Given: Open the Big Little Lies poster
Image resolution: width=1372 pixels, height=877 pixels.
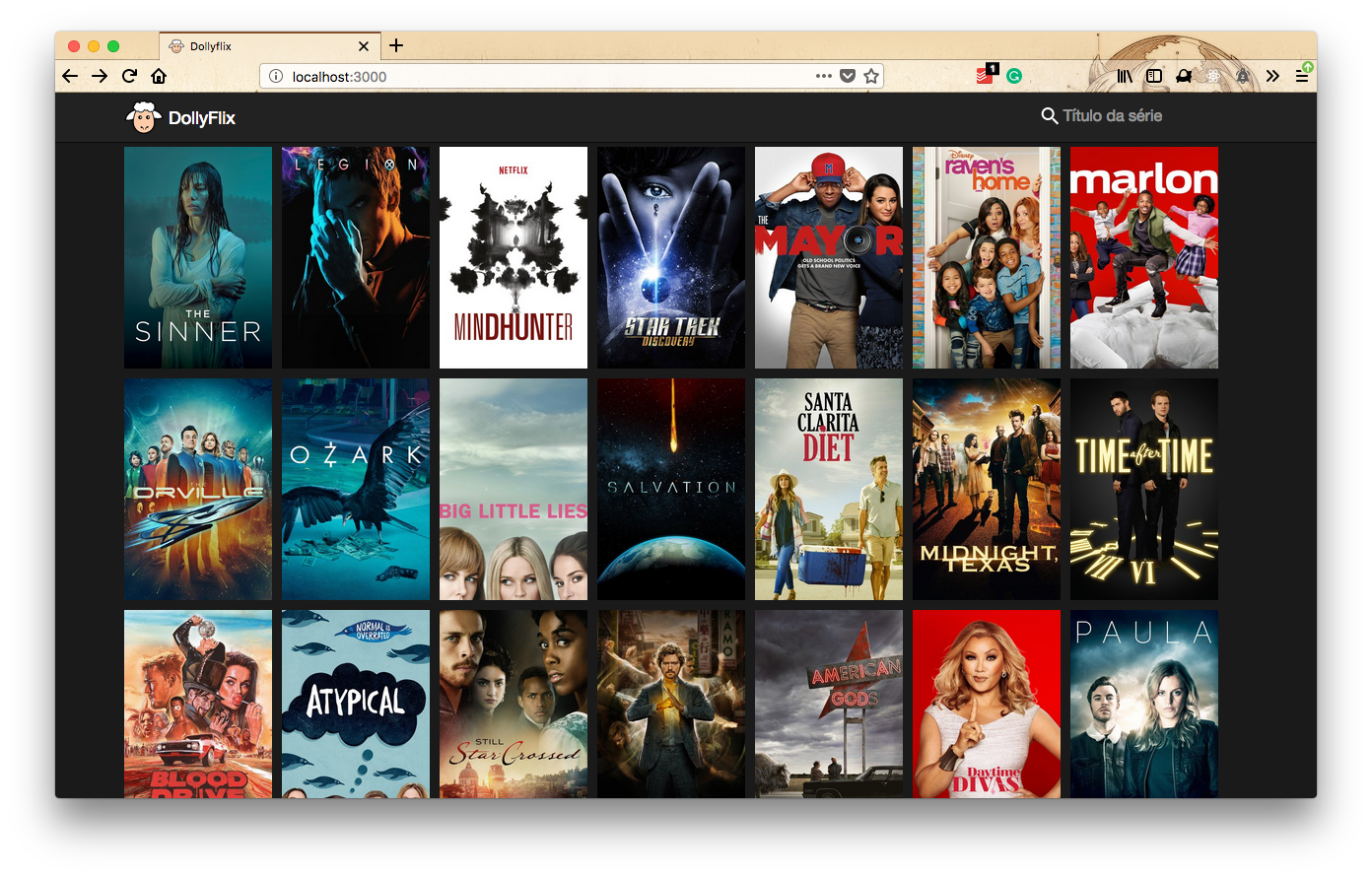Looking at the screenshot, I should pos(514,489).
